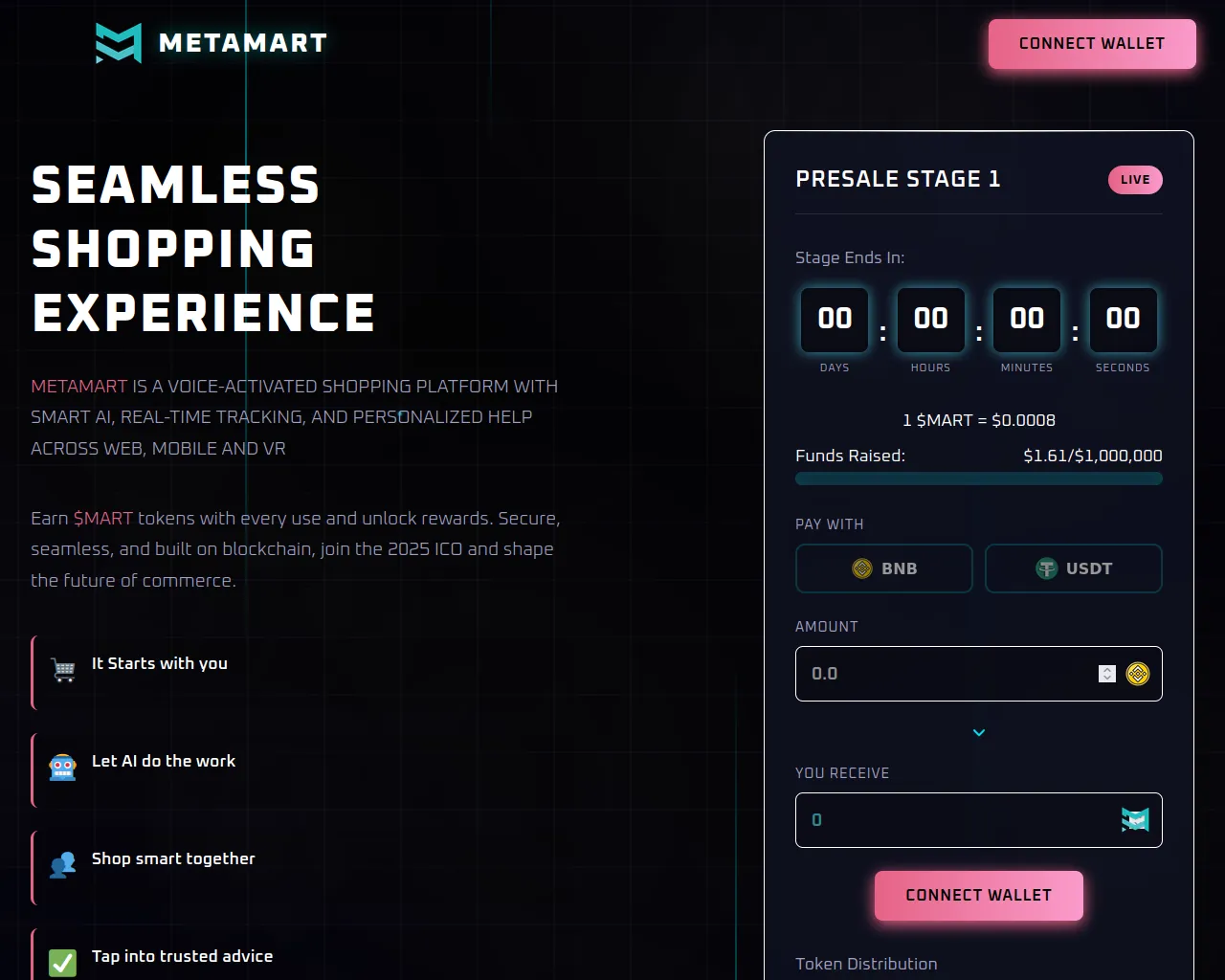Viewport: 1225px width, 980px height.
Task: Click the Tether icon on USDT option
Action: (x=1046, y=568)
